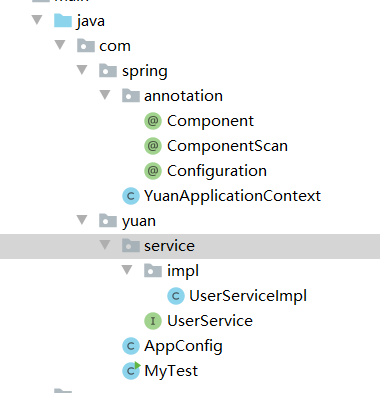Click the ComponentScan annotation icon
Viewport: 380px width, 393px height.
[x=153, y=146]
